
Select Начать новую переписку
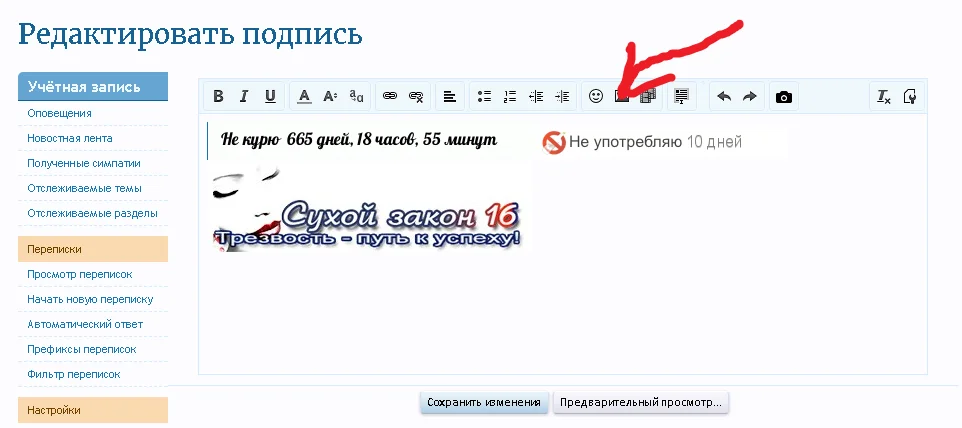[x=90, y=300]
